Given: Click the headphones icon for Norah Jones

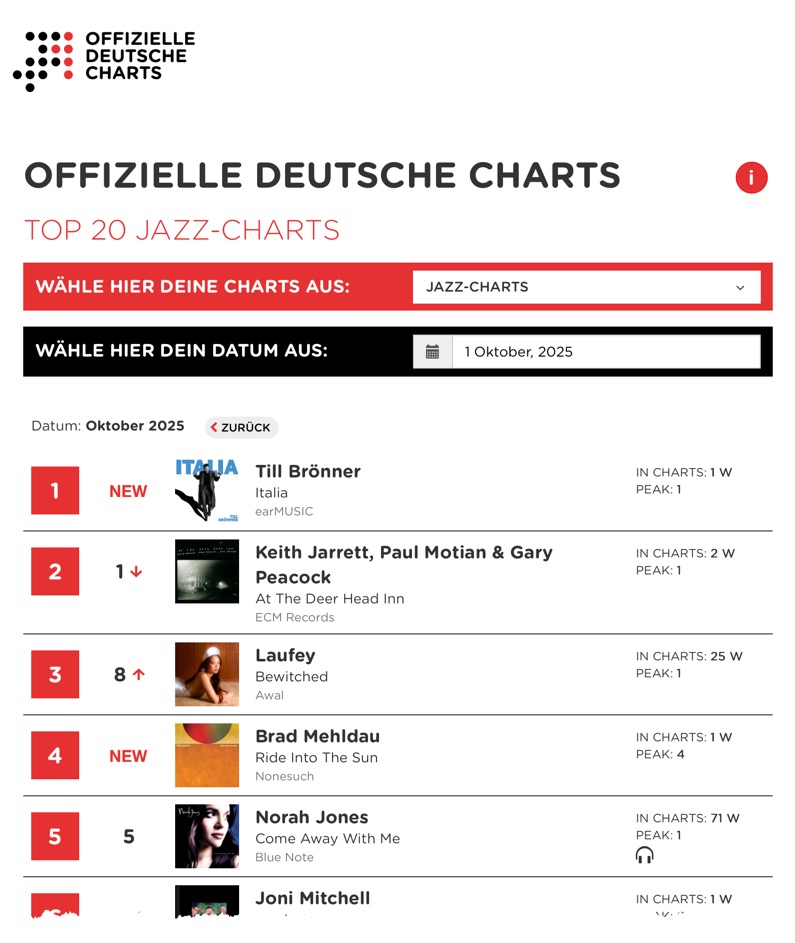Looking at the screenshot, I should [x=645, y=855].
